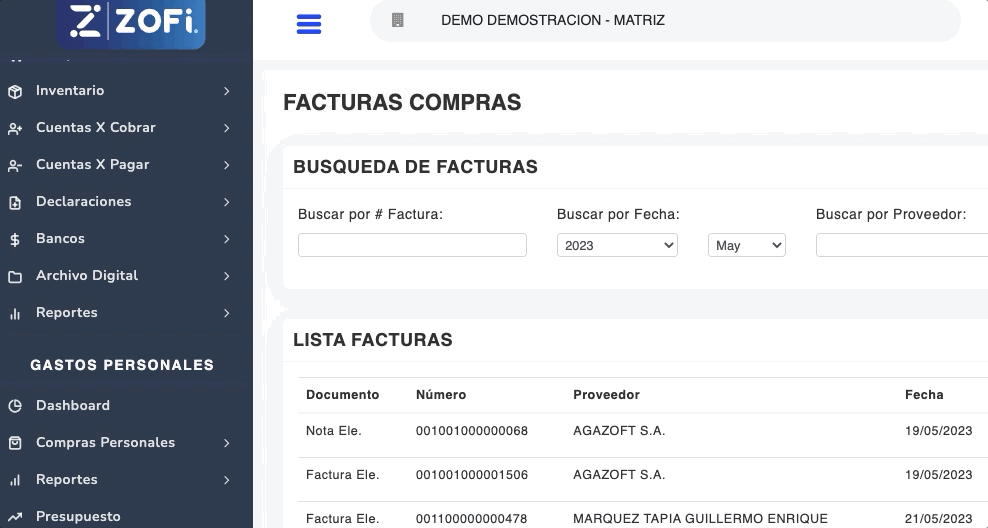
Task: Click the Cuentas X Cobrar person icon
Action: coord(15,128)
